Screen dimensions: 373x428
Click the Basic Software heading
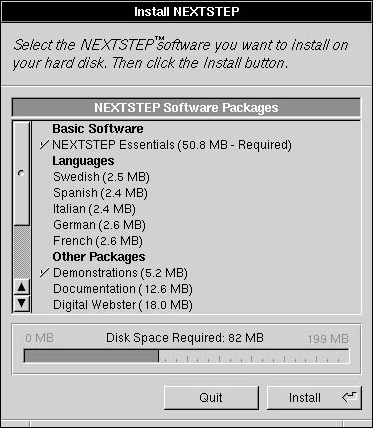(98, 129)
